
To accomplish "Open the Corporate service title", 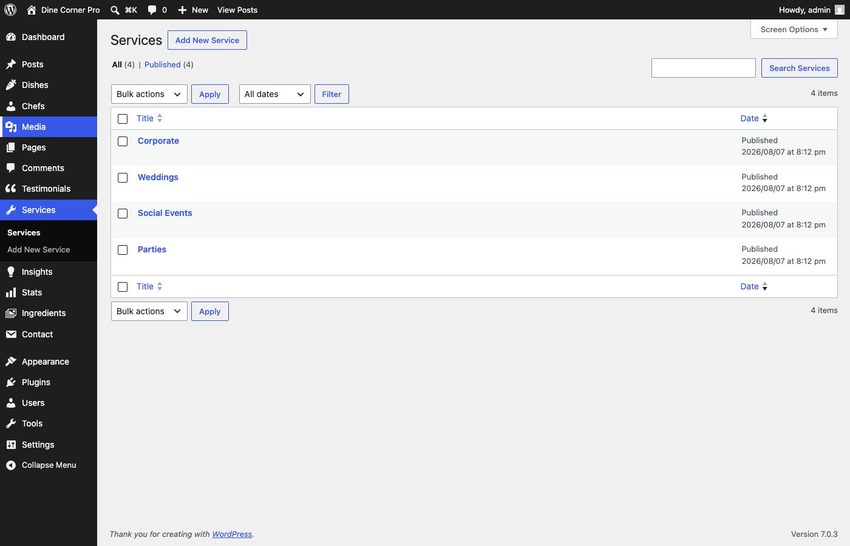I will (158, 140).
